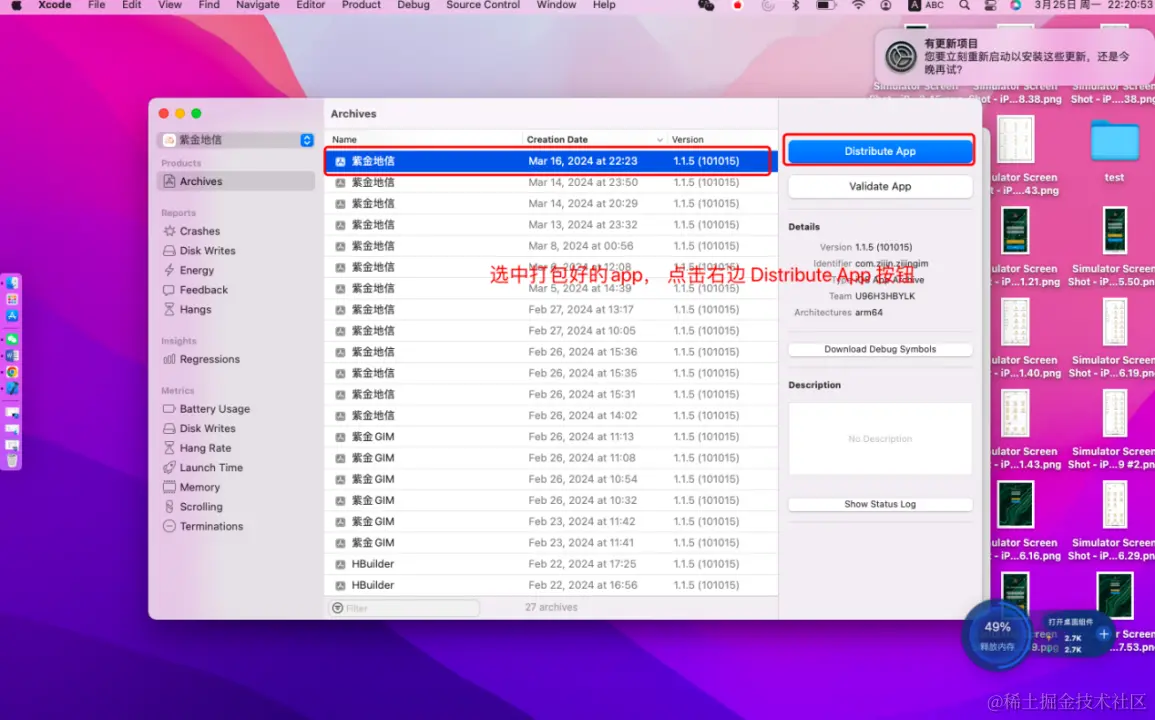The width and height of the screenshot is (1155, 720).
Task: Click the Wi-Fi icon in menu bar
Action: coord(858,5)
